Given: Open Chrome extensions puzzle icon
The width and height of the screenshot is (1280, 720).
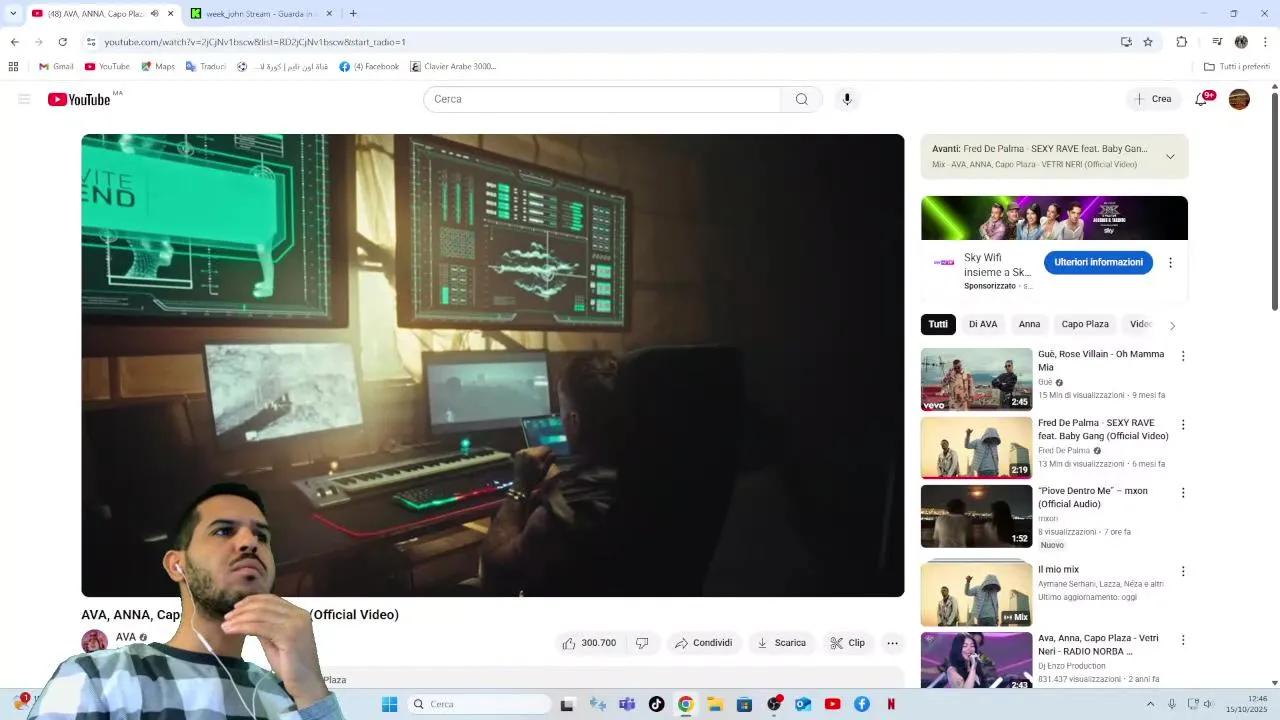Looking at the screenshot, I should click(x=1181, y=42).
